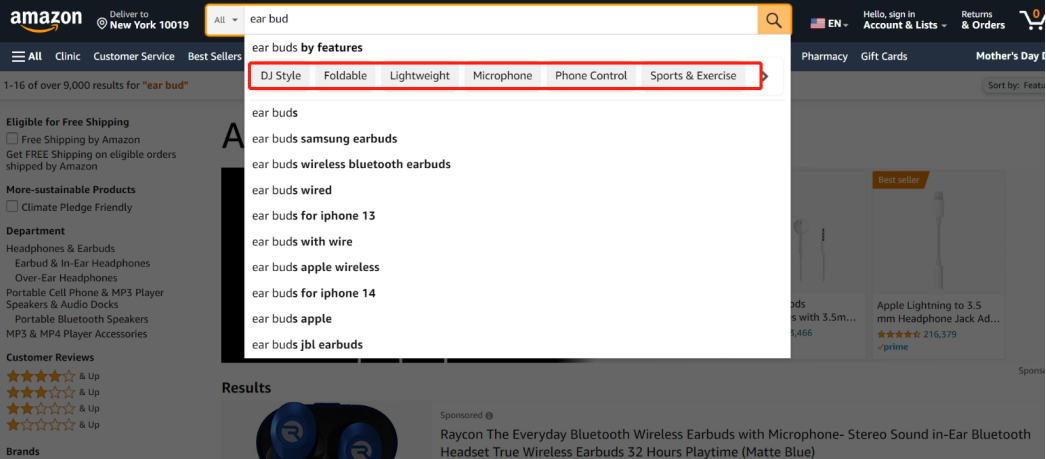The height and width of the screenshot is (459, 1046).
Task: Select the Microphone feature chip
Action: (x=502, y=76)
